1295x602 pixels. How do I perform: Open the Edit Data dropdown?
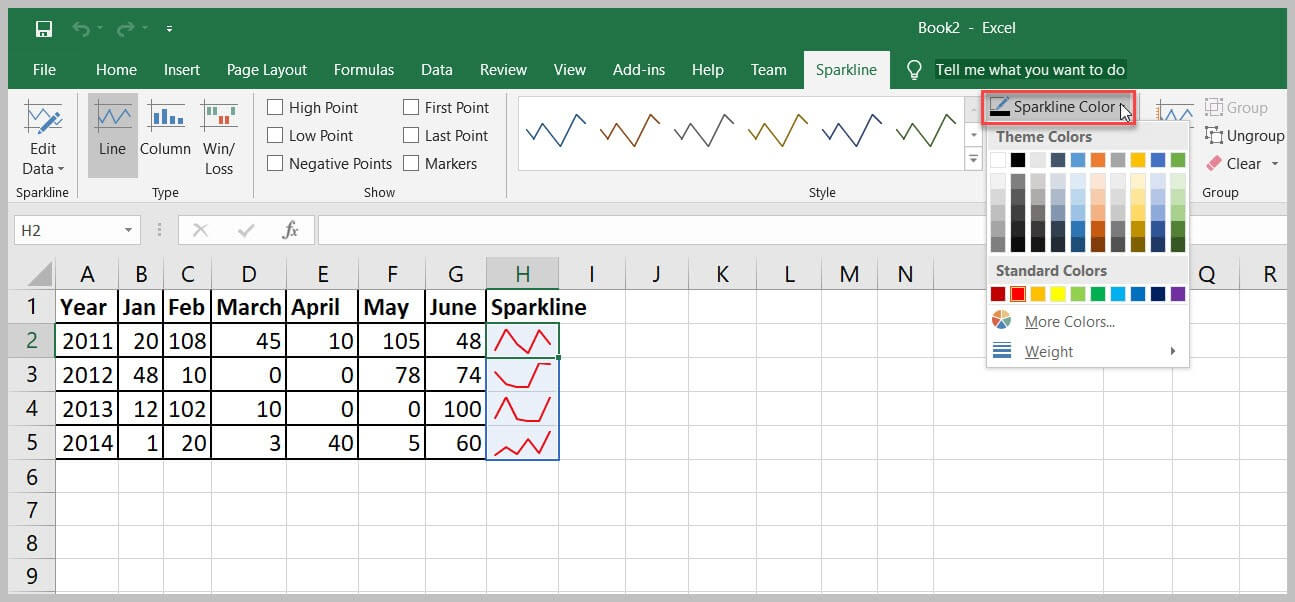point(43,168)
